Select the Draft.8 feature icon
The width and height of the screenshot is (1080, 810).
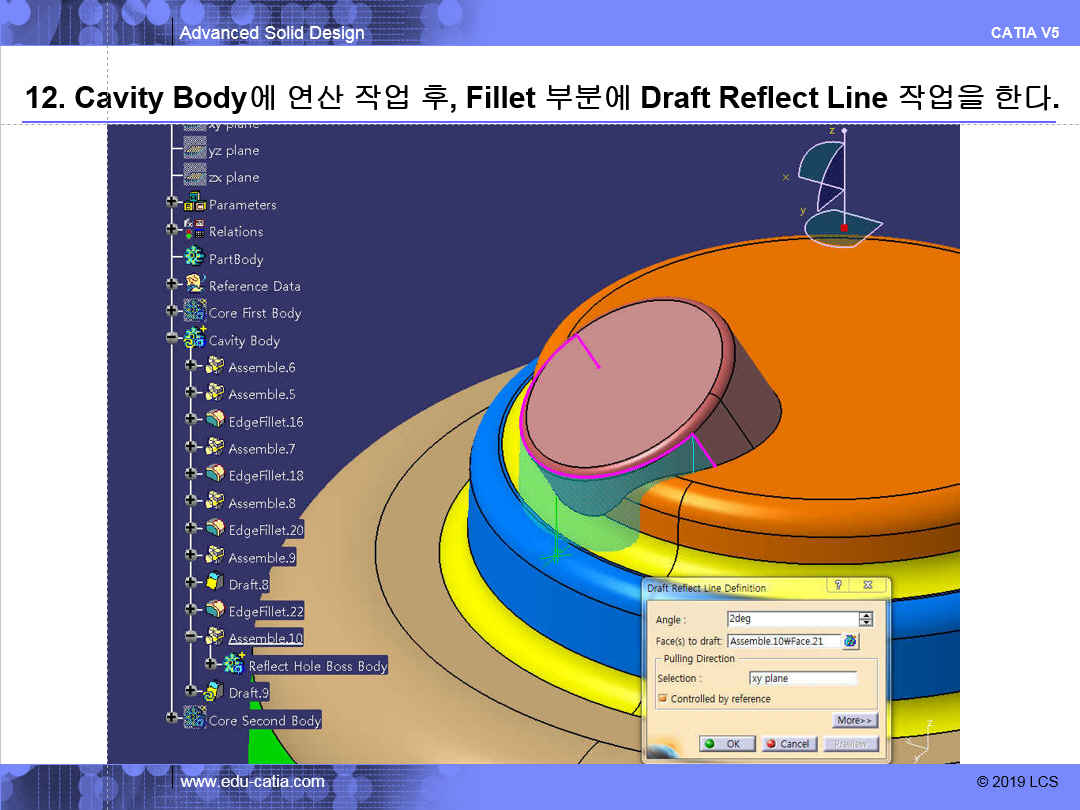(x=215, y=584)
